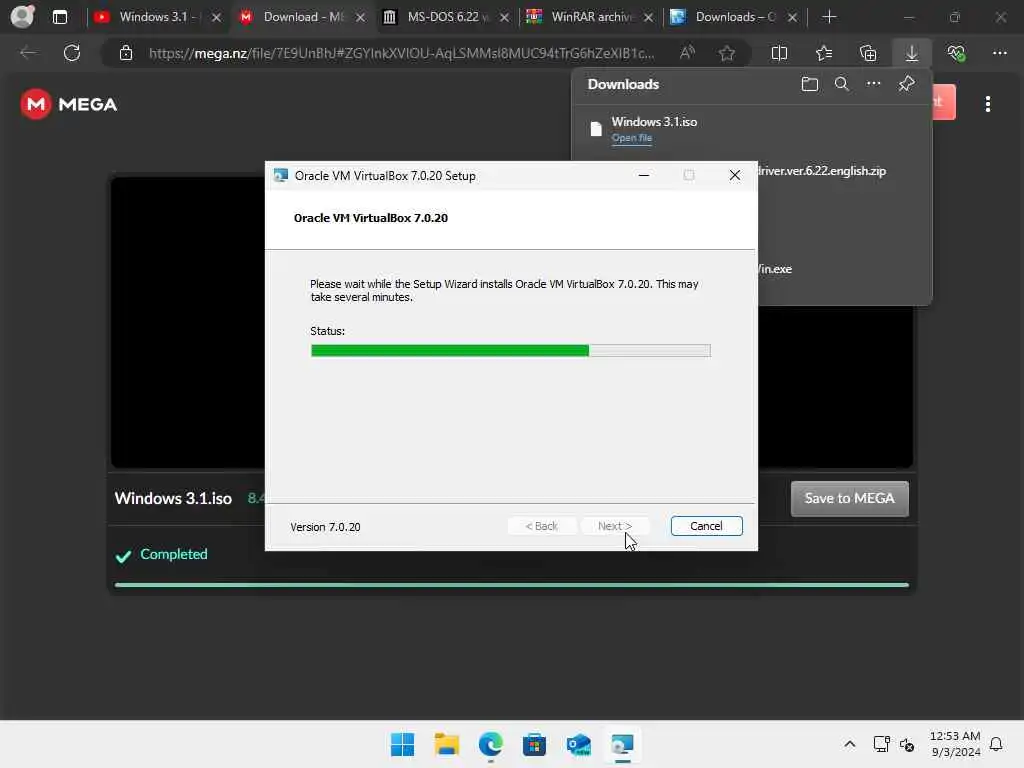The image size is (1024, 768).
Task: Close the MS-DOS 6.22 tab
Action: [x=504, y=18]
